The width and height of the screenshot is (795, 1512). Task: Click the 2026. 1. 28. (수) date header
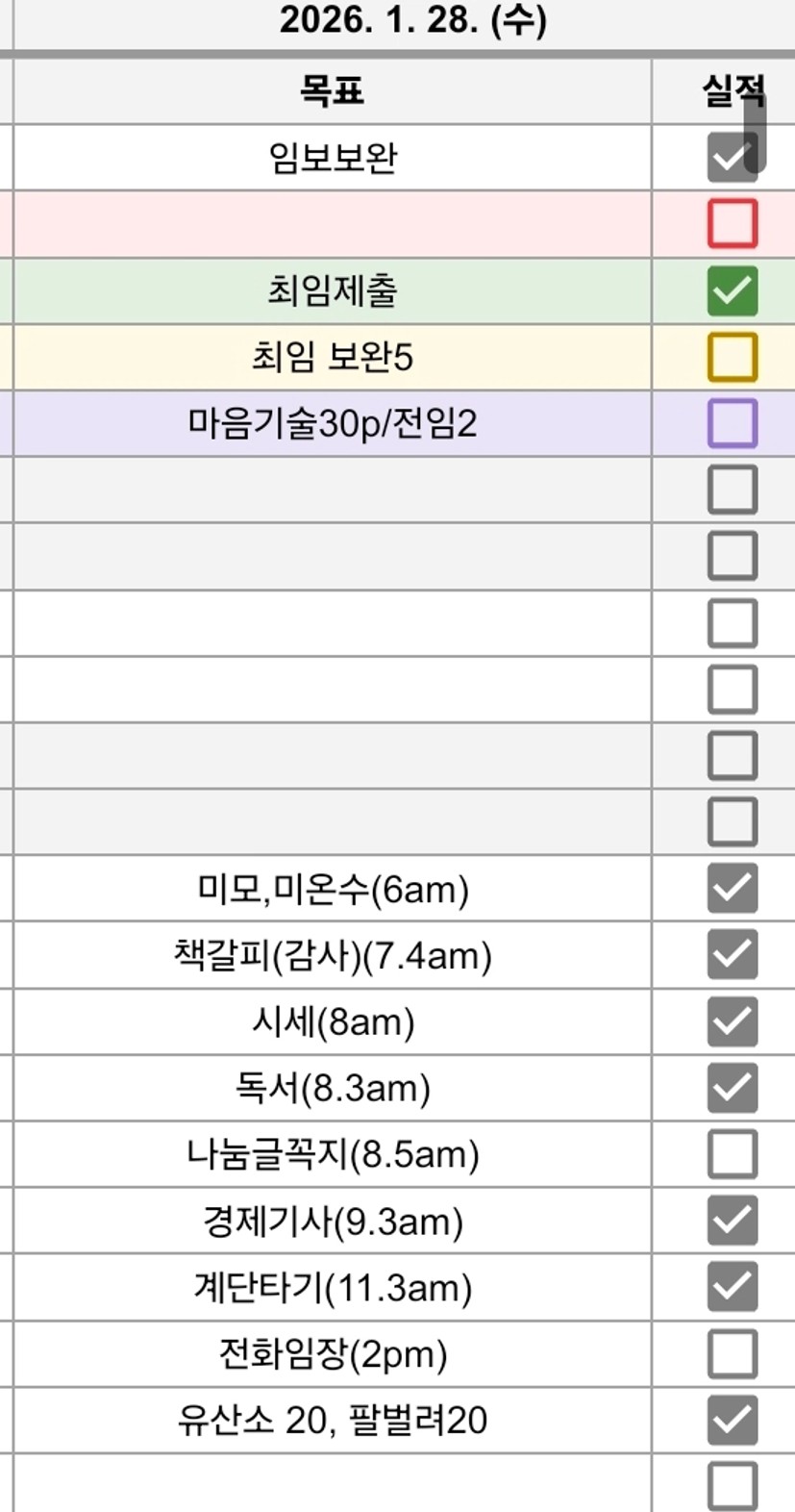(x=412, y=21)
